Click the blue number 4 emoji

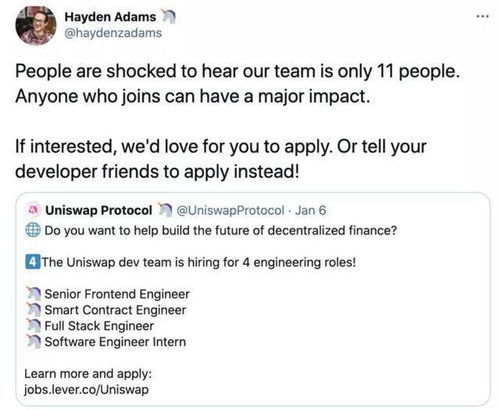[x=33, y=262]
